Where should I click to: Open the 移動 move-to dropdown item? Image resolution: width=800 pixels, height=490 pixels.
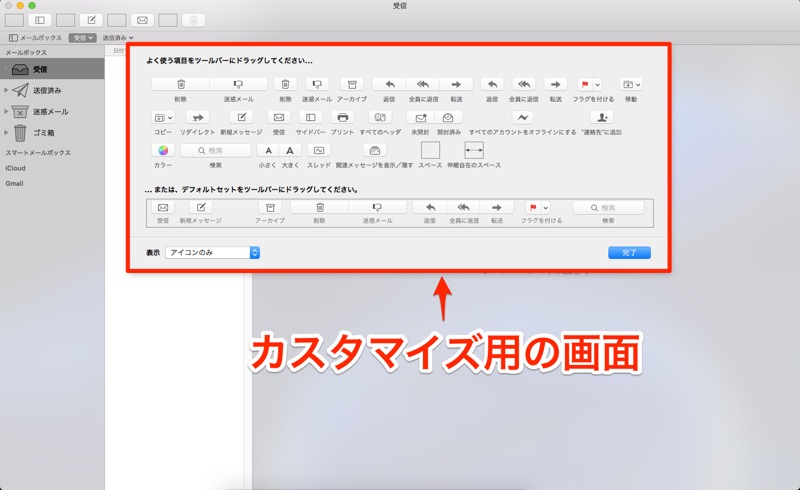click(x=631, y=84)
